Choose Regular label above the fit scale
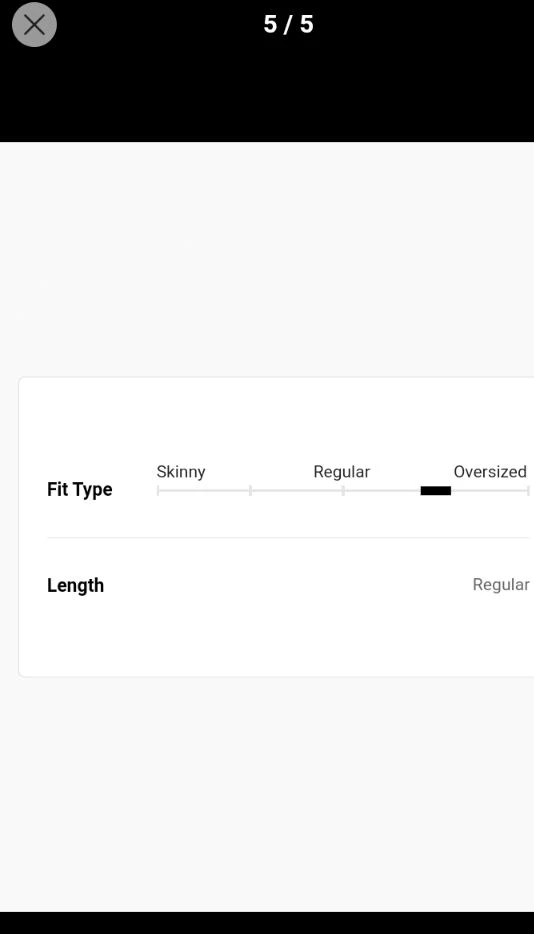Image resolution: width=534 pixels, height=934 pixels. click(x=341, y=472)
